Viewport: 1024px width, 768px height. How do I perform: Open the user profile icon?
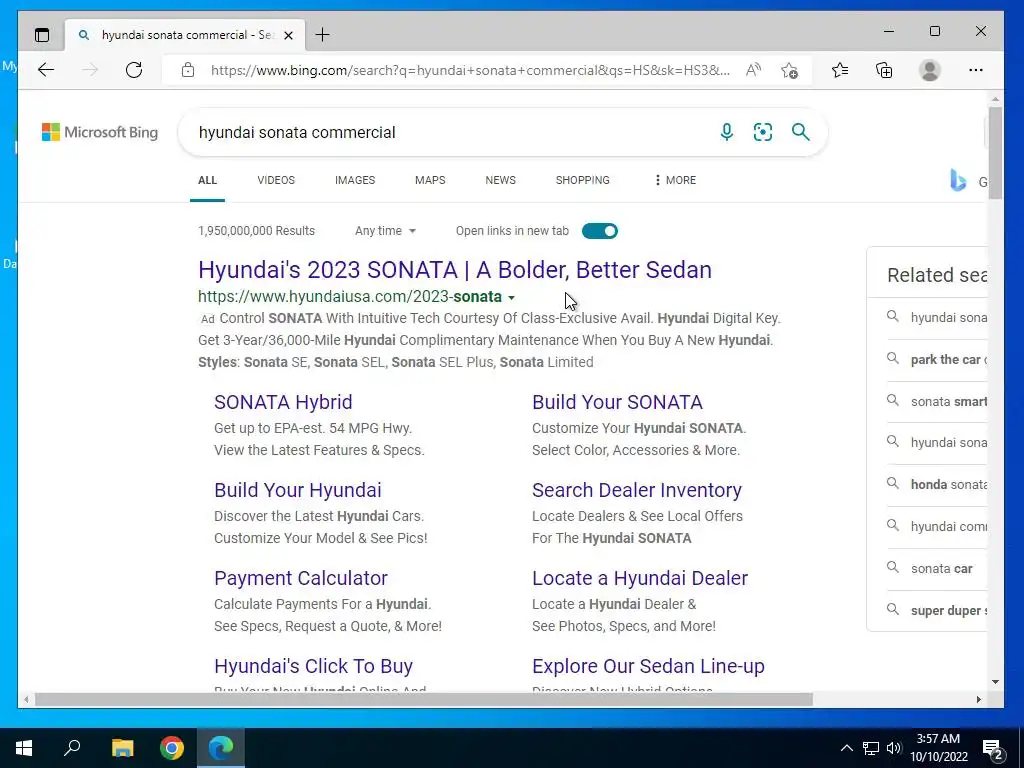point(929,70)
